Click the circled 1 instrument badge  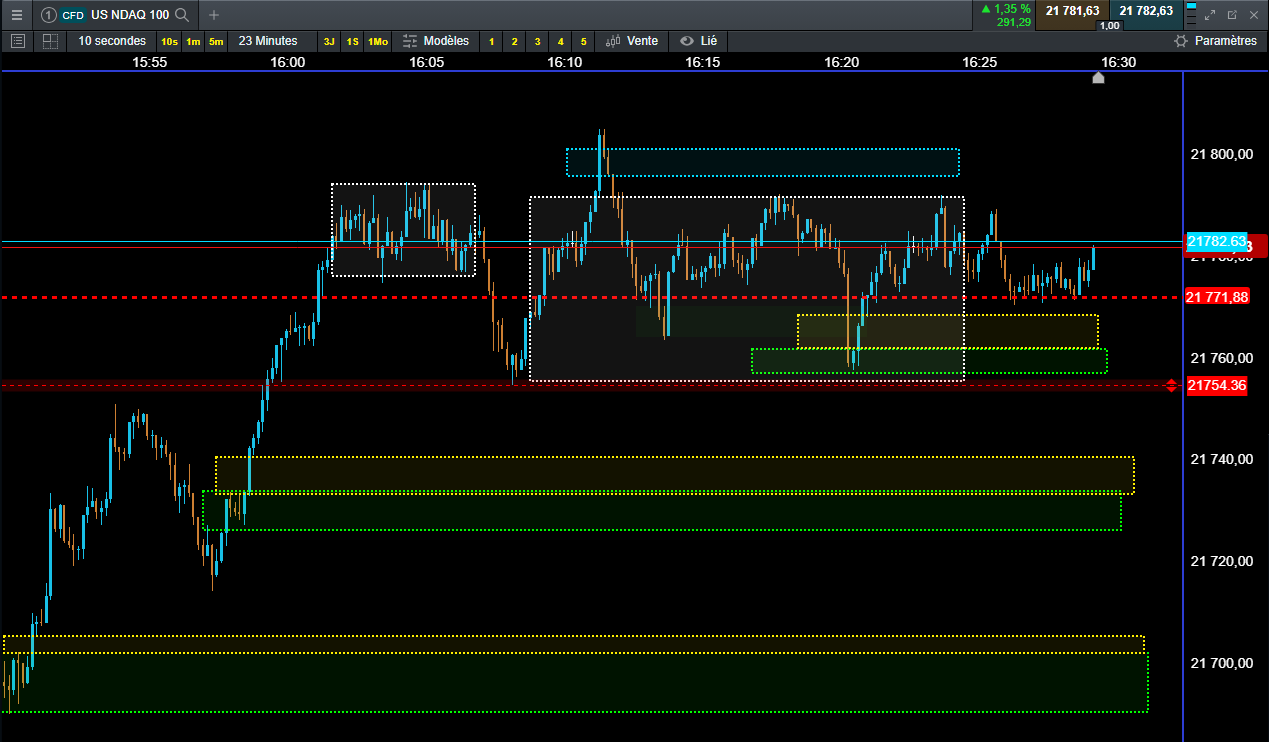(48, 15)
